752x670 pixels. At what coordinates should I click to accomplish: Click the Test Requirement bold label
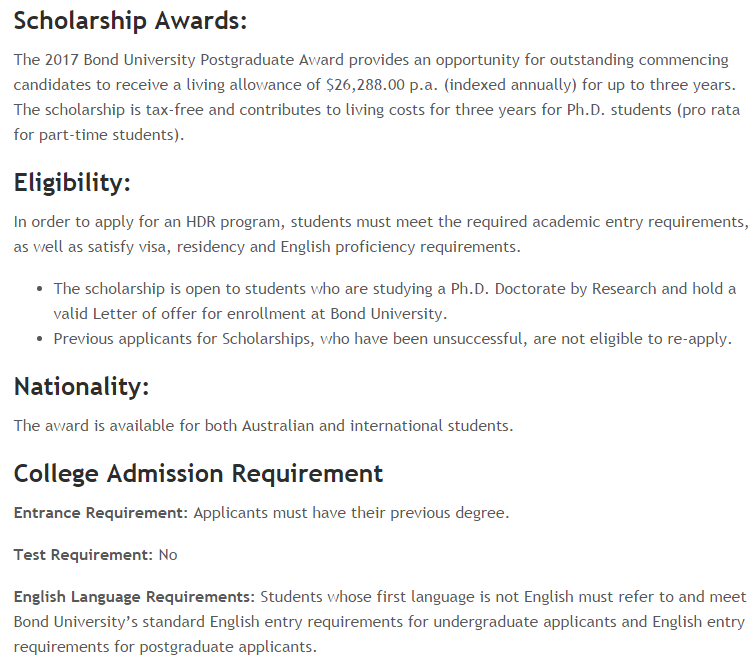83,555
